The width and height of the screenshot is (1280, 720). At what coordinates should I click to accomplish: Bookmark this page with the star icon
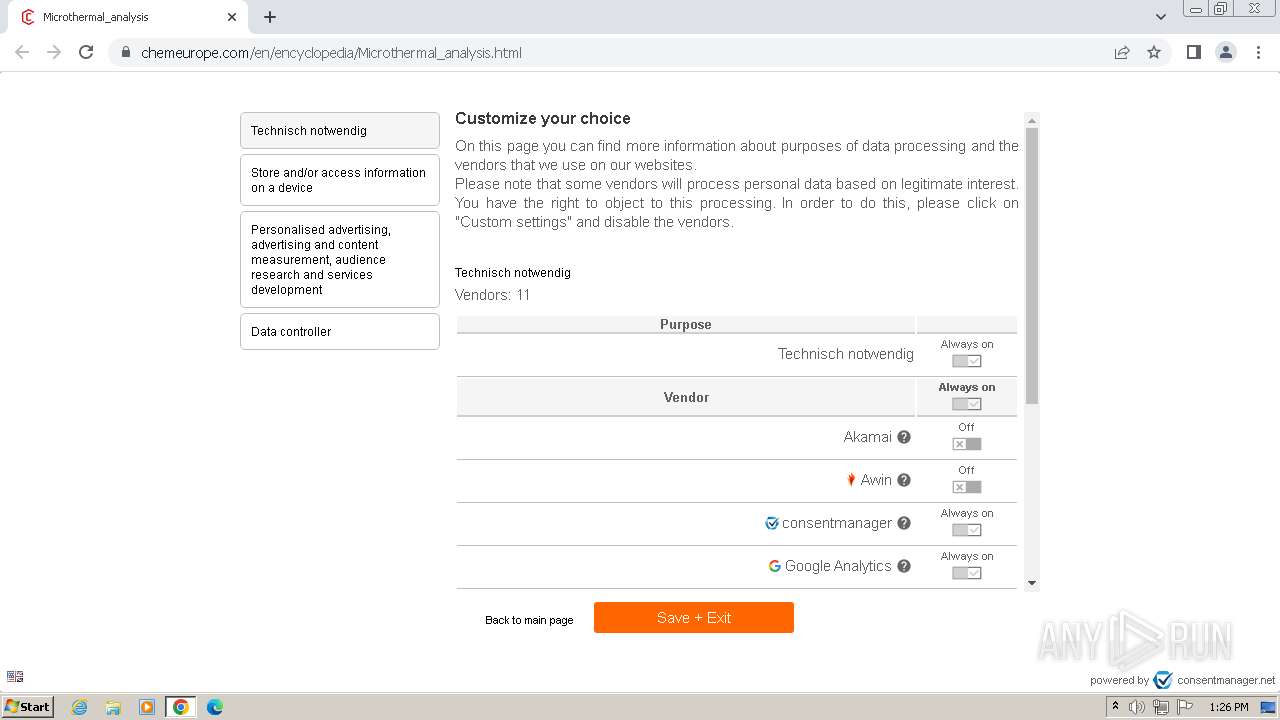tap(1154, 53)
